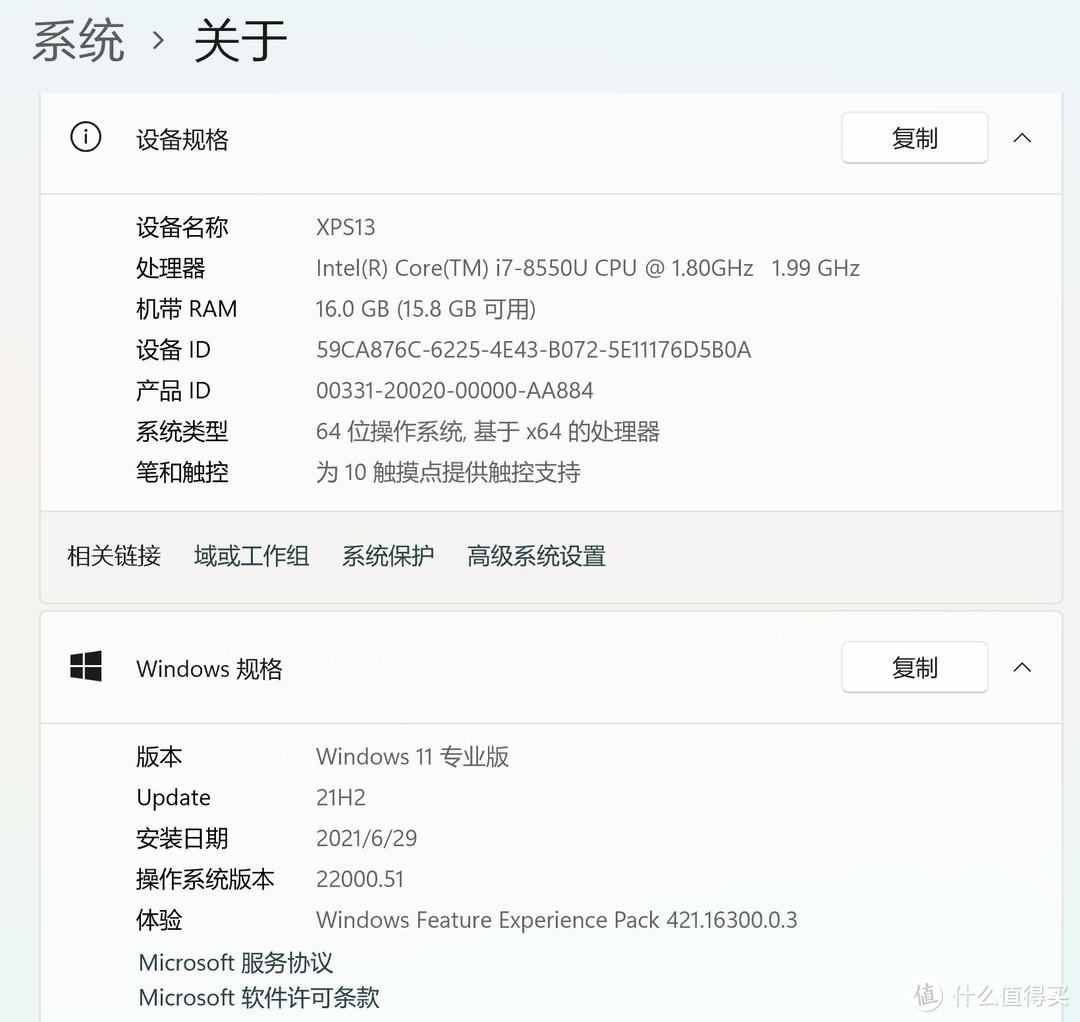This screenshot has height=1022, width=1080.
Task: Go back to 系统 in breadcrumb
Action: (79, 41)
